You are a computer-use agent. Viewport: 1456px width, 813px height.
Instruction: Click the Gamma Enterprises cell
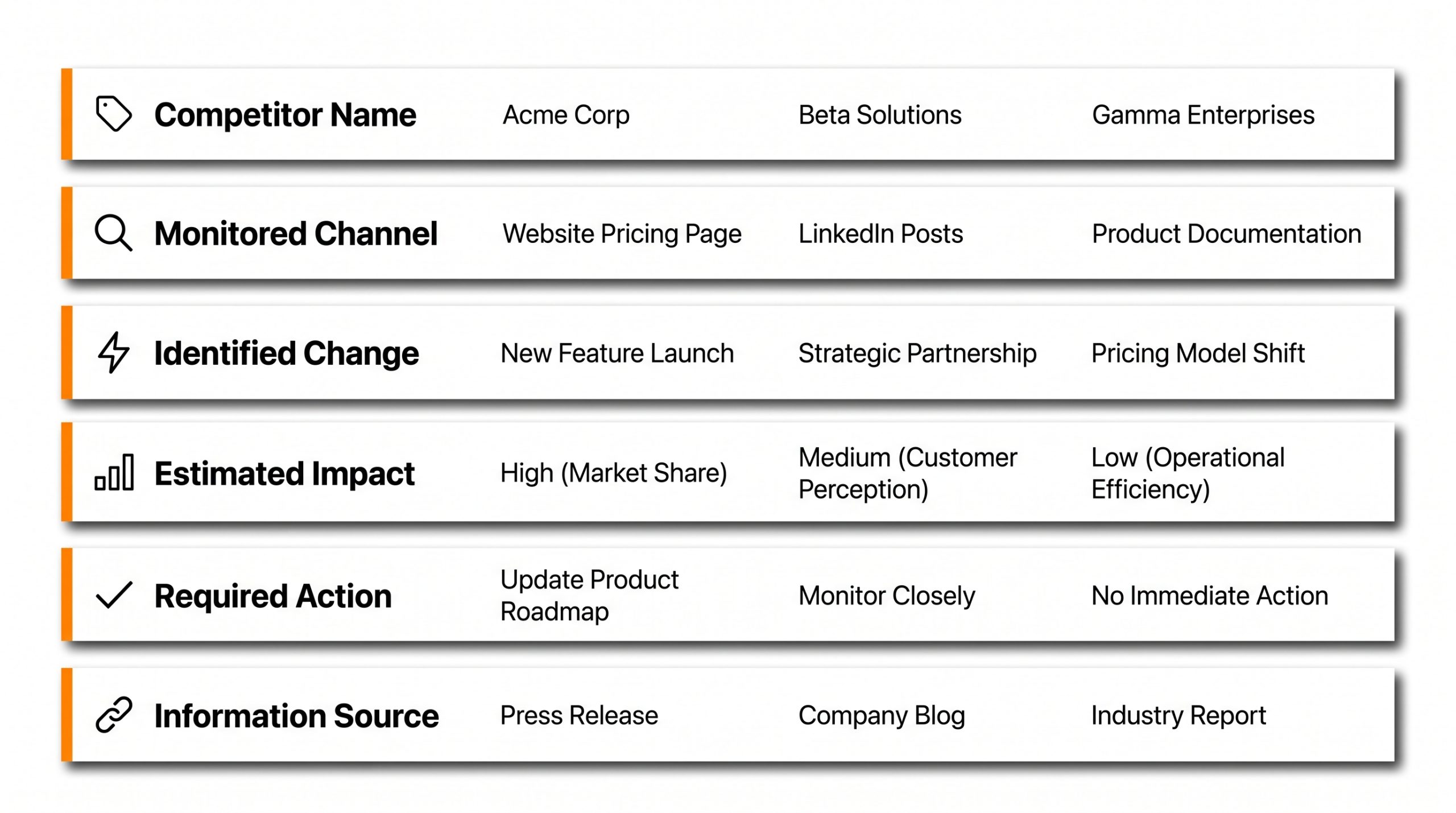[x=1203, y=115]
